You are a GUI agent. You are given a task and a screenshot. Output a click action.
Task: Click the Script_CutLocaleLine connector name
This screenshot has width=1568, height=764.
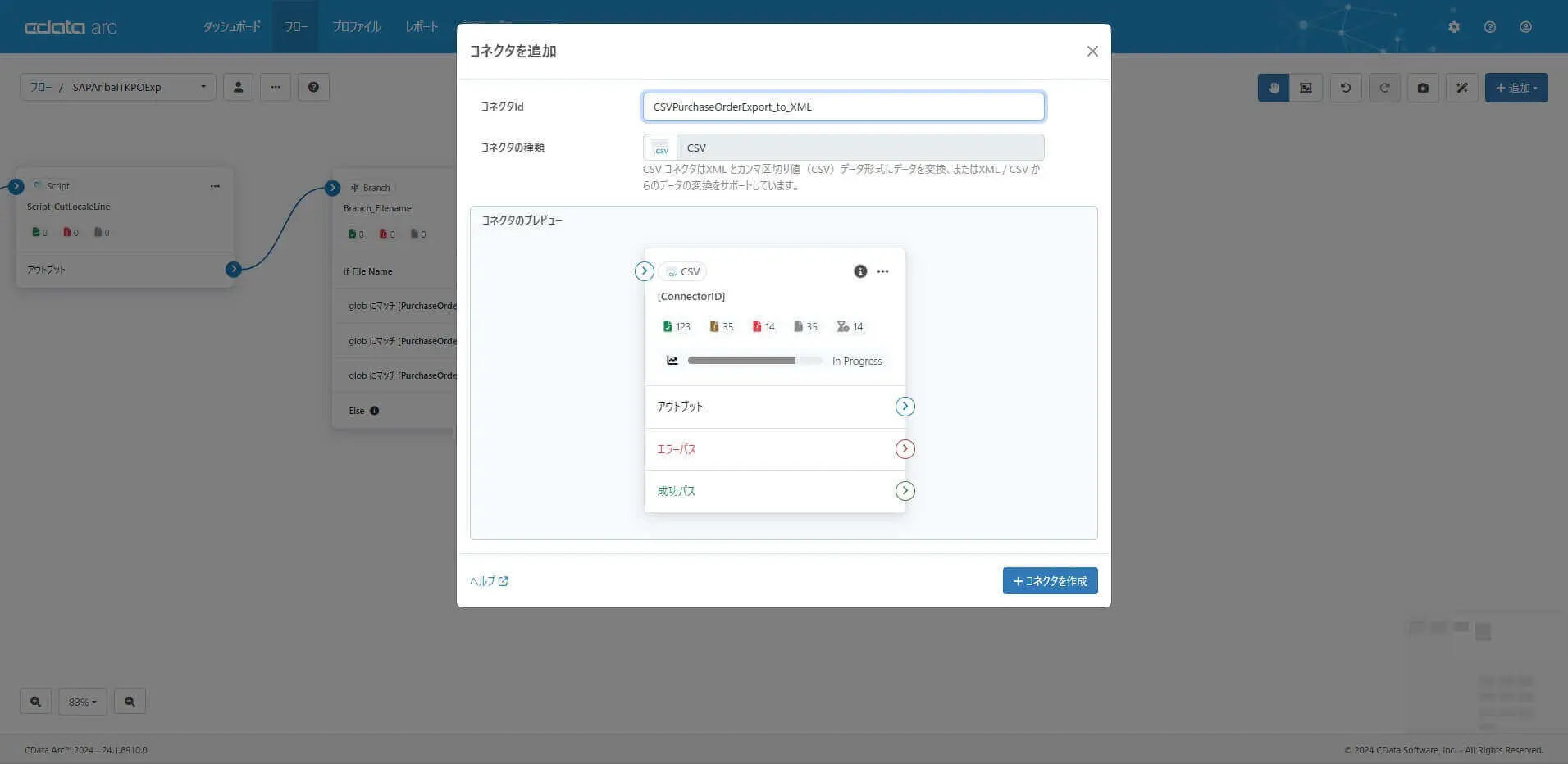point(68,207)
